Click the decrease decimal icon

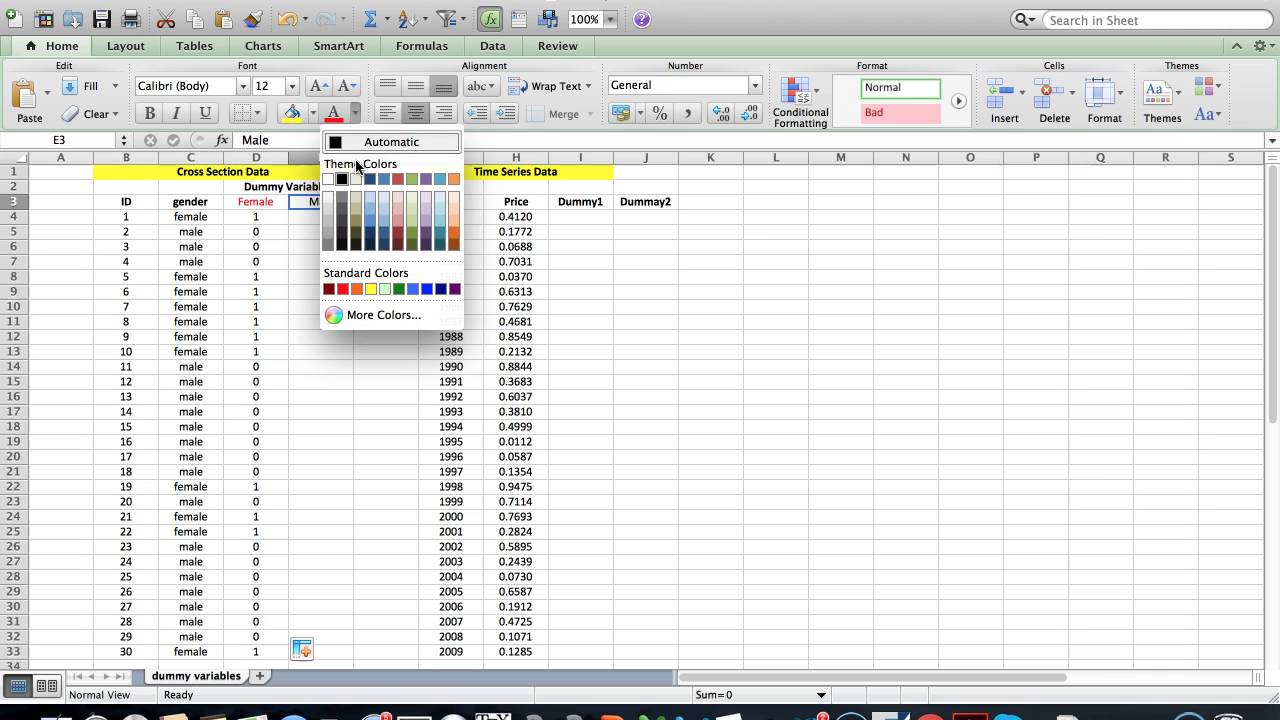(748, 114)
